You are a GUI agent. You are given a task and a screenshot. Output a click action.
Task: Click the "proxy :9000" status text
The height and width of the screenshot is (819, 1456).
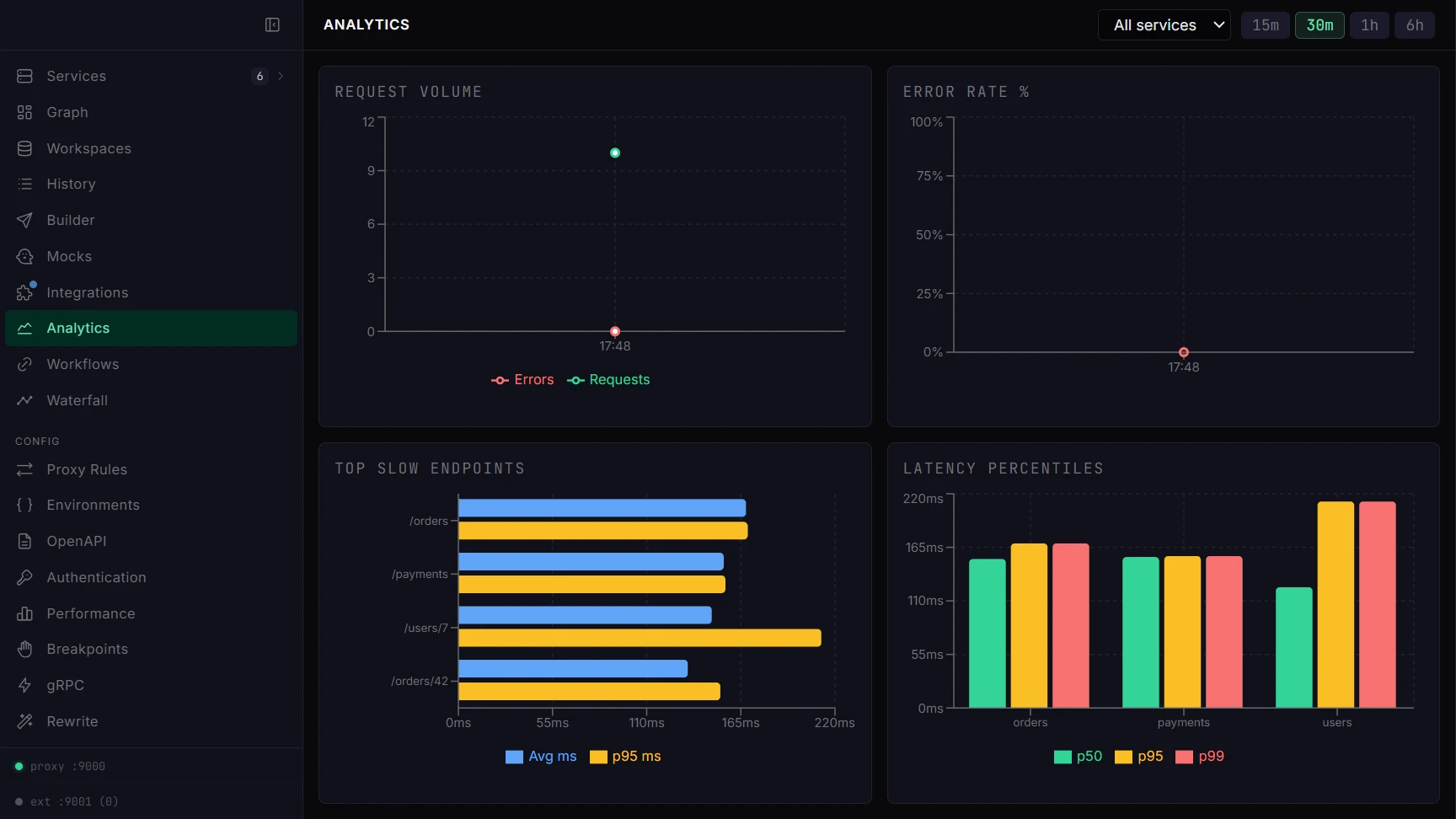point(67,766)
